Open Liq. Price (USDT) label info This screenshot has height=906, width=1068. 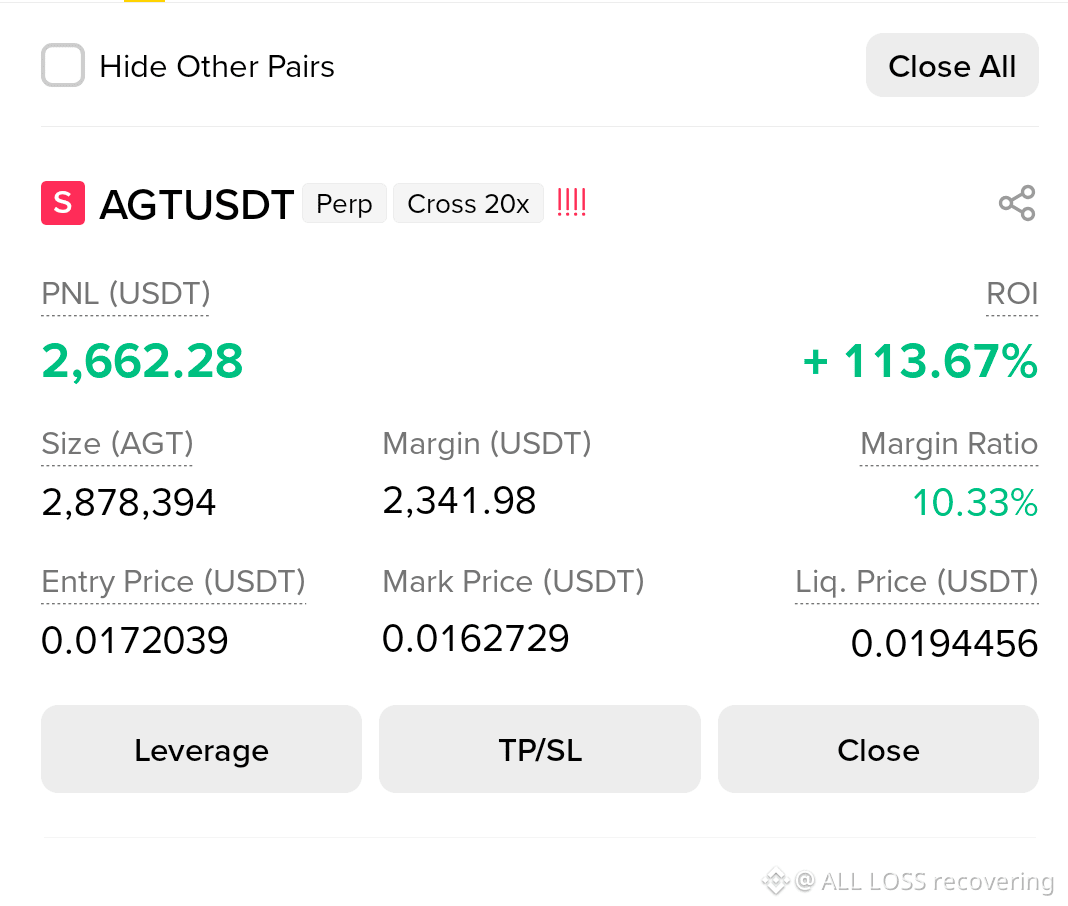916,582
